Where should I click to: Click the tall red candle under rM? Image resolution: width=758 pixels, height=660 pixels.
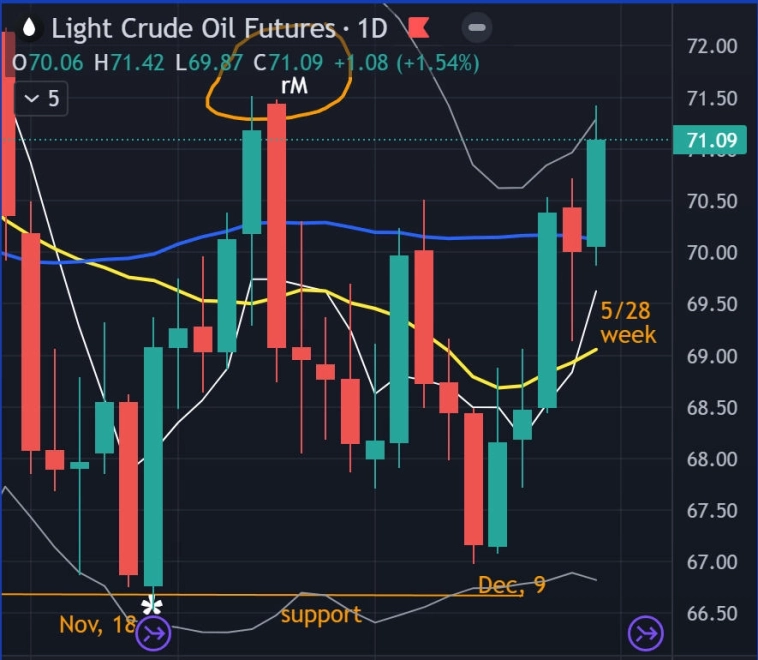coord(277,226)
